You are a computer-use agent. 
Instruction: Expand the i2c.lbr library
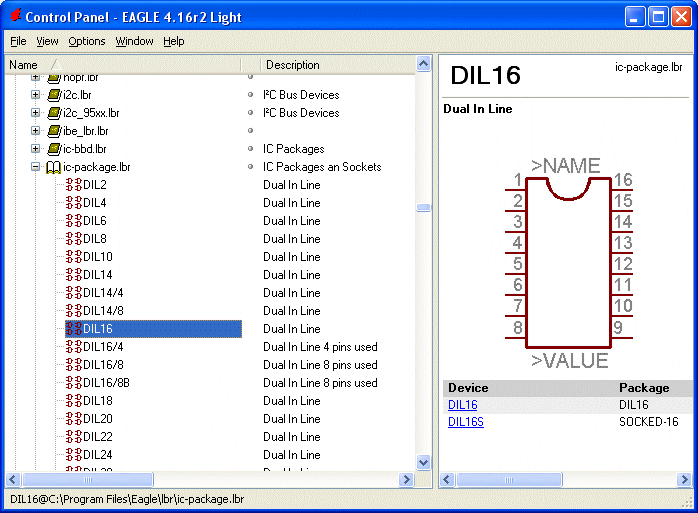(x=35, y=95)
